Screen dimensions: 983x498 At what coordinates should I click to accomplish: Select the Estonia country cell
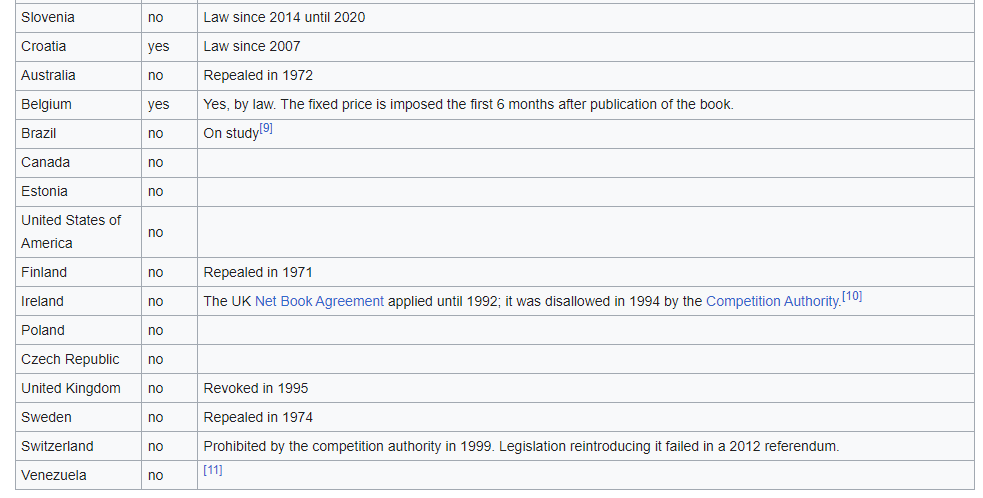point(78,192)
